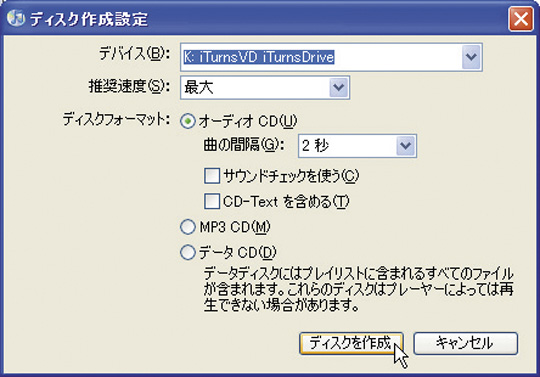Click the ディスク作成設定 title bar text
Screen dimensions: 540x377
[89, 19]
